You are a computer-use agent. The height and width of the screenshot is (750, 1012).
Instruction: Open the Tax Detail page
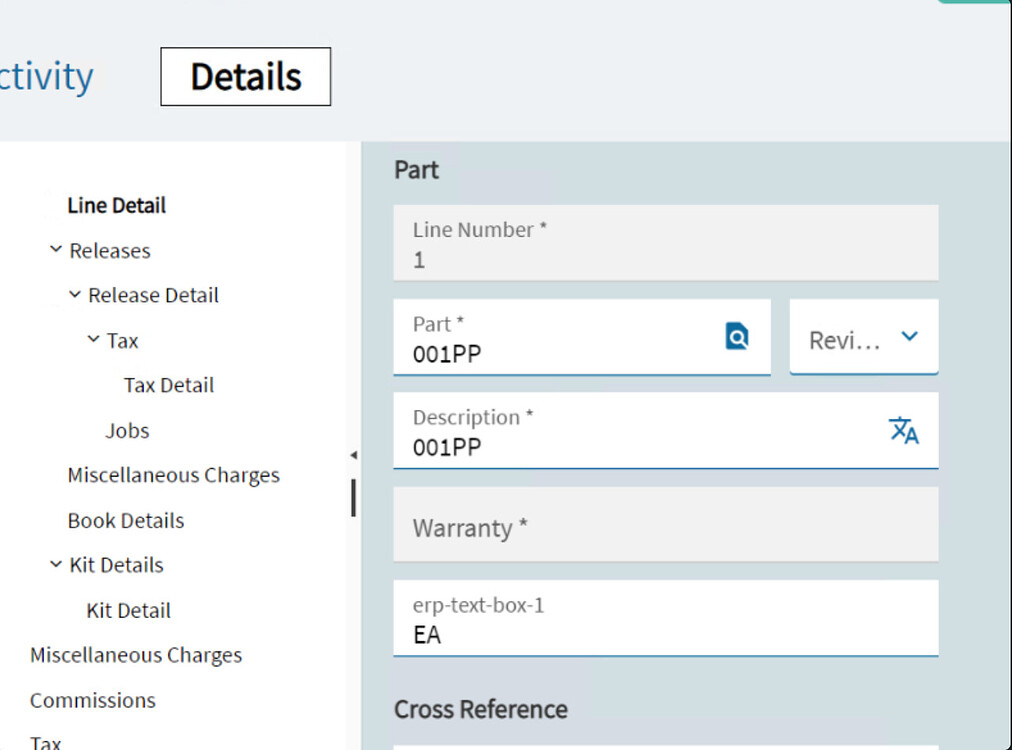[168, 385]
